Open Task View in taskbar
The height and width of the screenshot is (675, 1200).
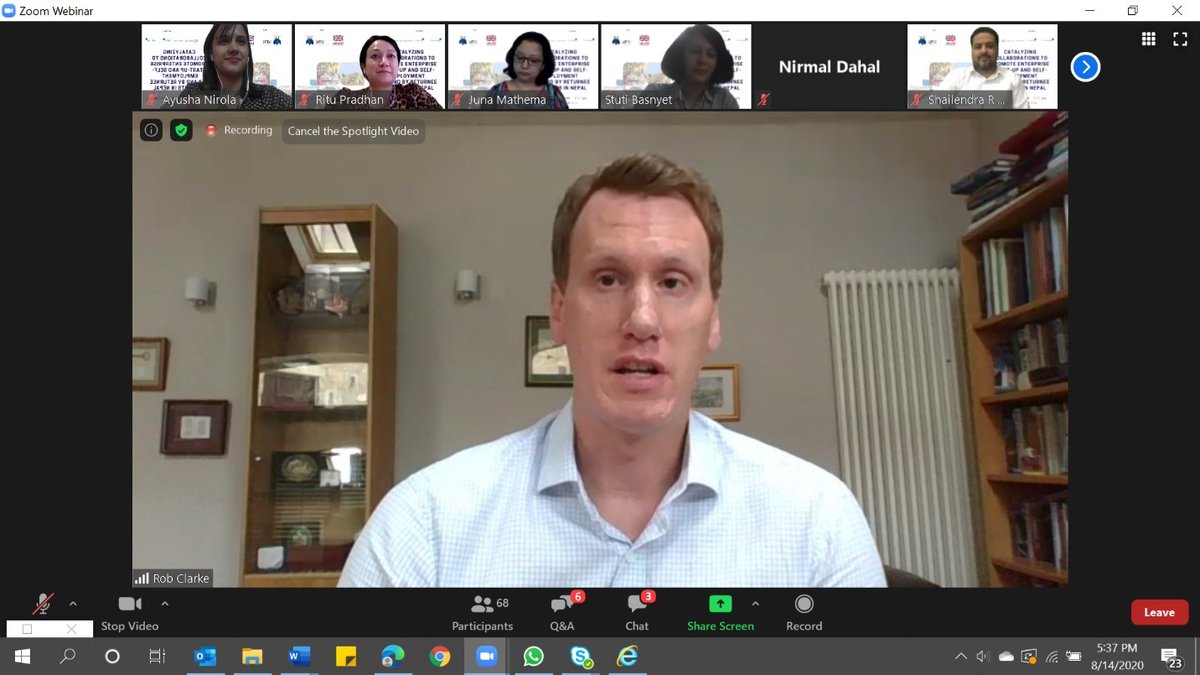click(157, 657)
